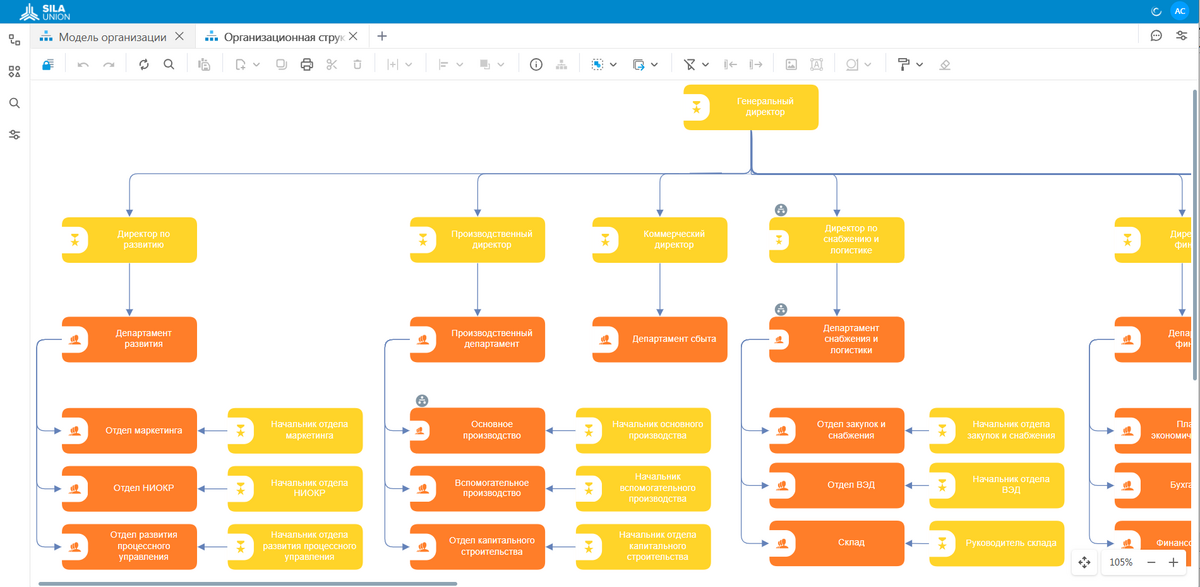Open the comments chat bubble icon
This screenshot has height=587, width=1200.
pyautogui.click(x=1156, y=36)
